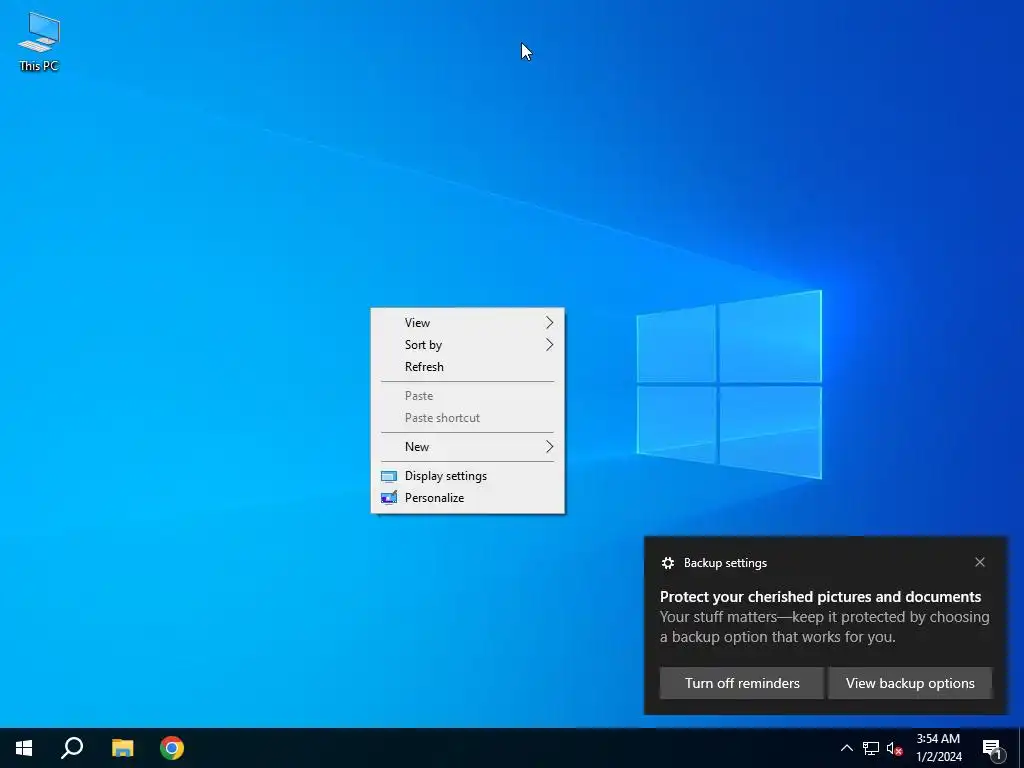Show hidden system tray icons
The height and width of the screenshot is (768, 1024).
[x=846, y=748]
